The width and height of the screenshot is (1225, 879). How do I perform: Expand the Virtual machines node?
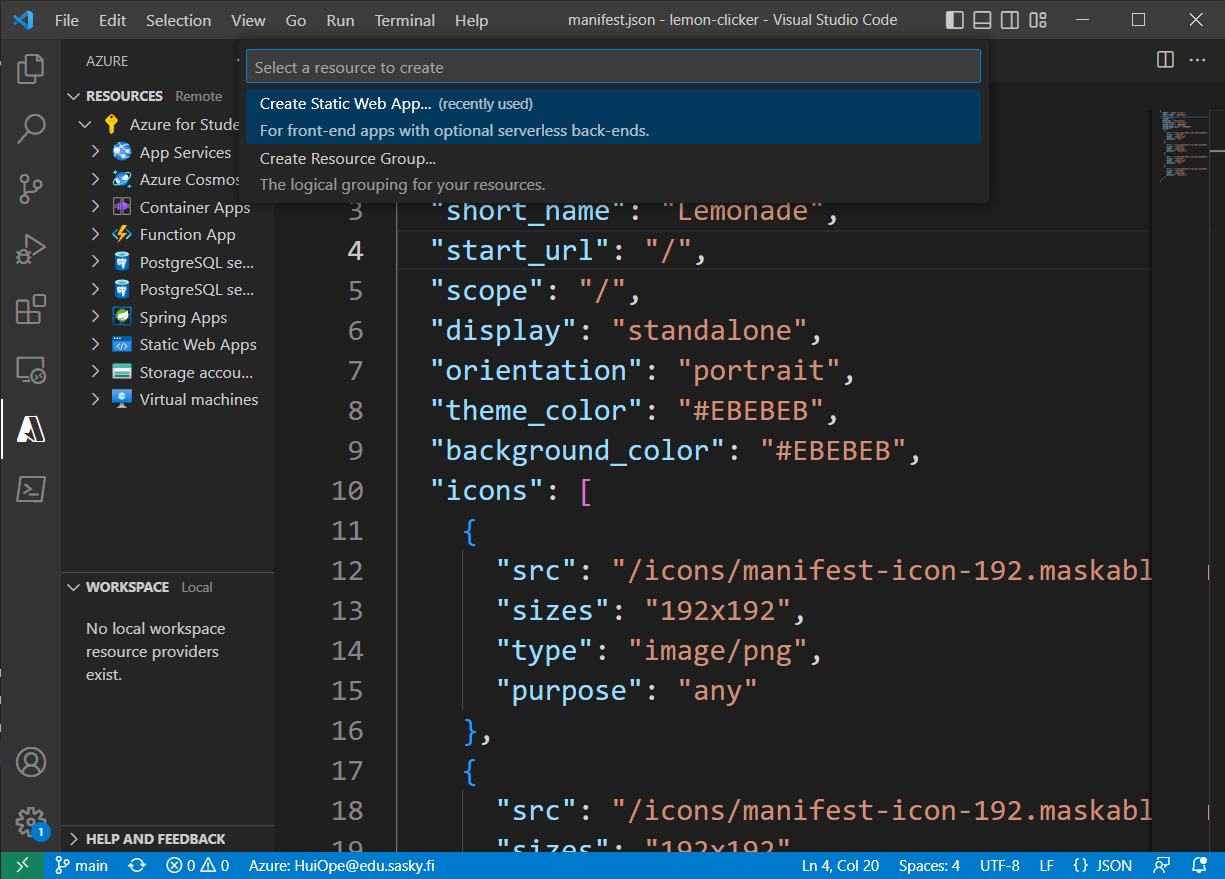click(x=96, y=399)
